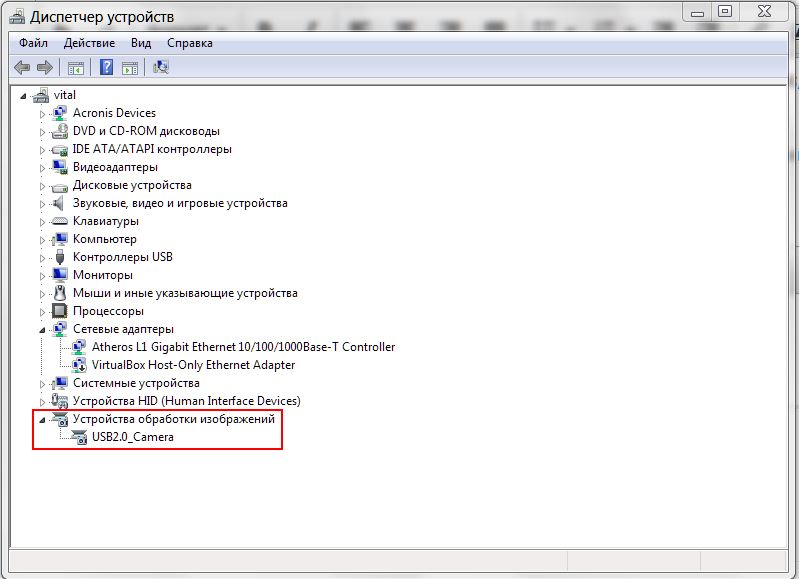Click the Процессоры chip icon
Viewport: 799px width, 579px height.
click(x=60, y=311)
